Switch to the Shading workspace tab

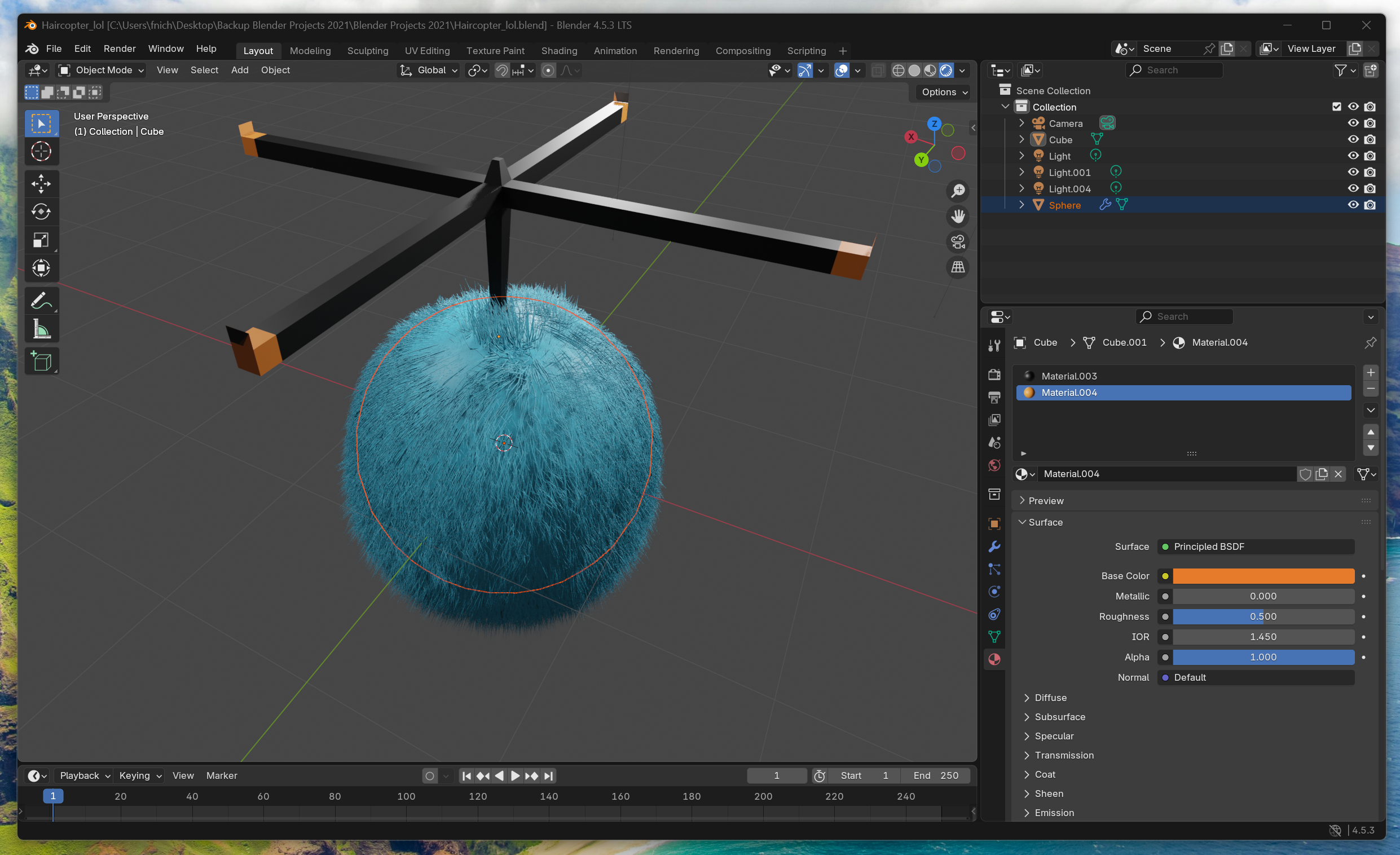click(x=558, y=51)
